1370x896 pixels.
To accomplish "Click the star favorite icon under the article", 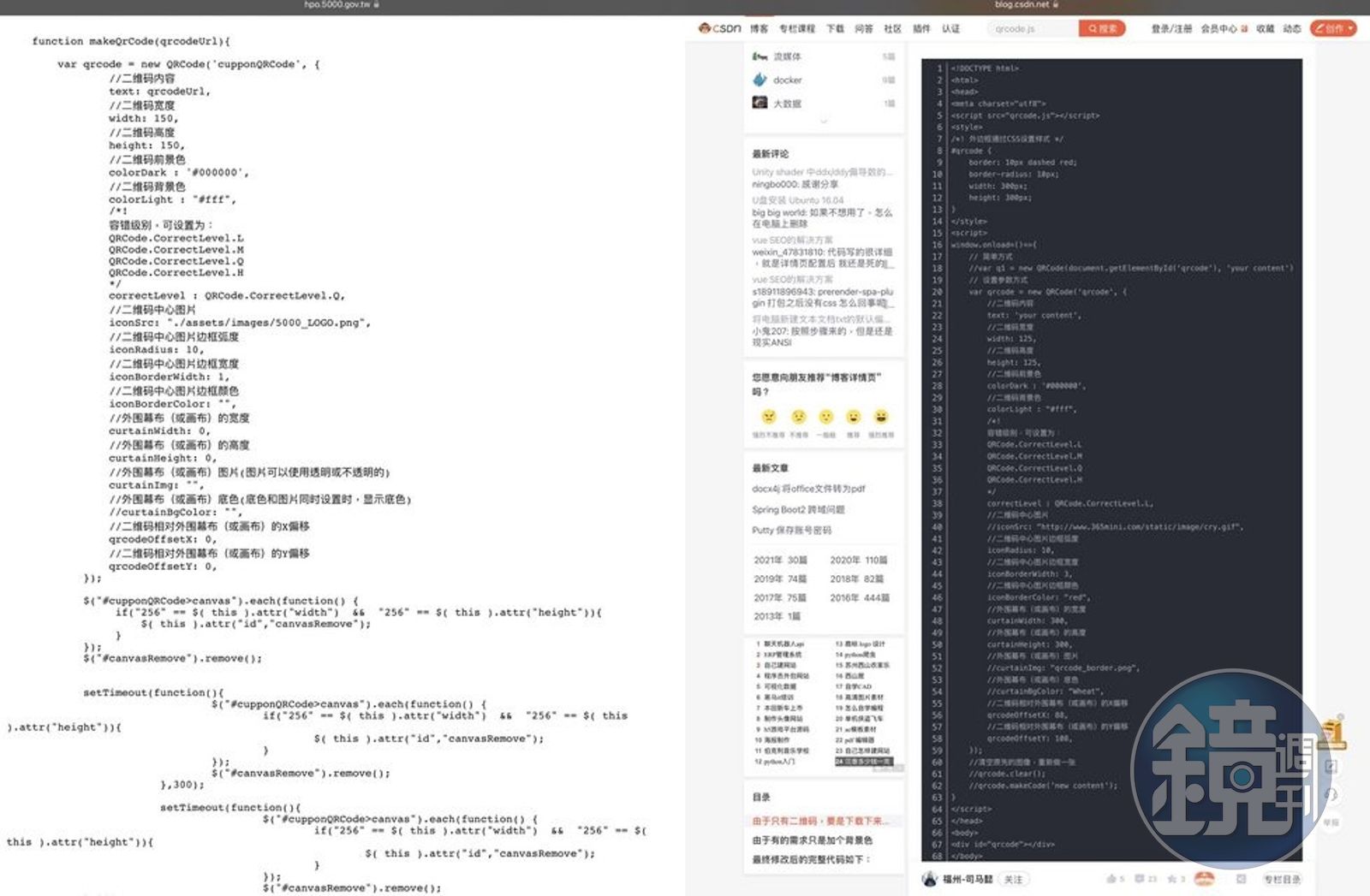I will 1172,879.
